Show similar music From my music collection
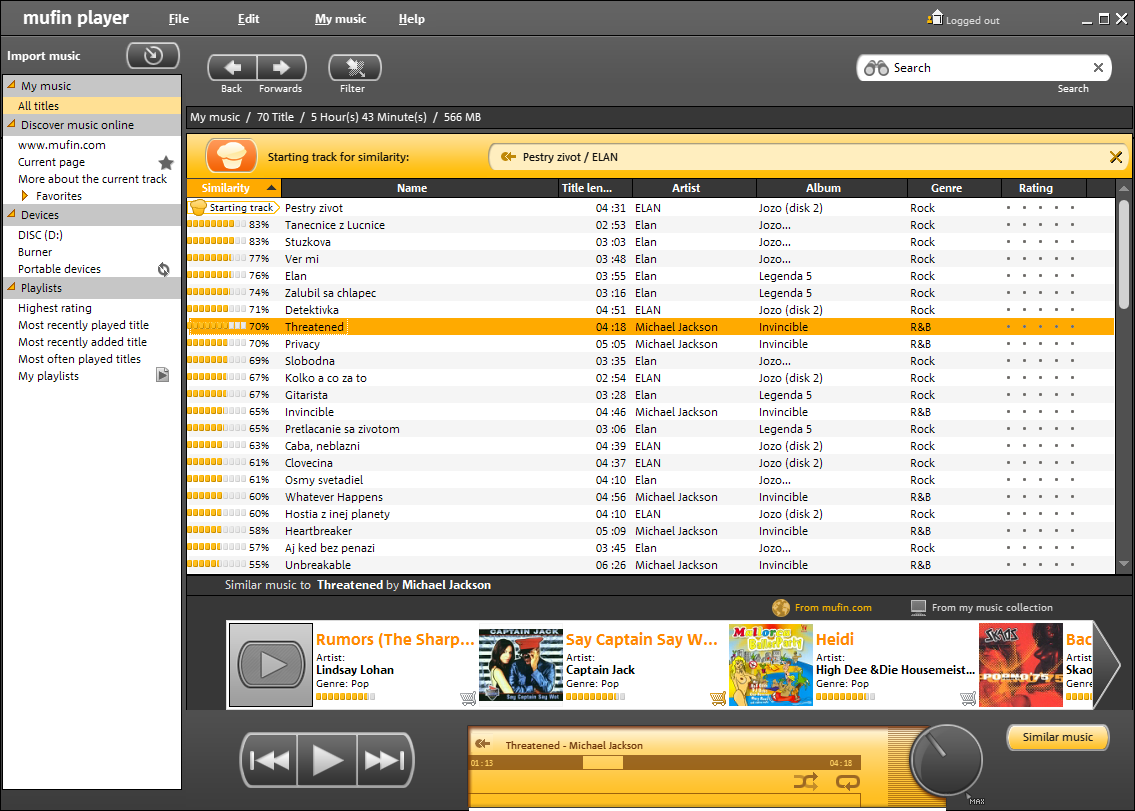Viewport: 1135px width, 811px height. tap(992, 608)
